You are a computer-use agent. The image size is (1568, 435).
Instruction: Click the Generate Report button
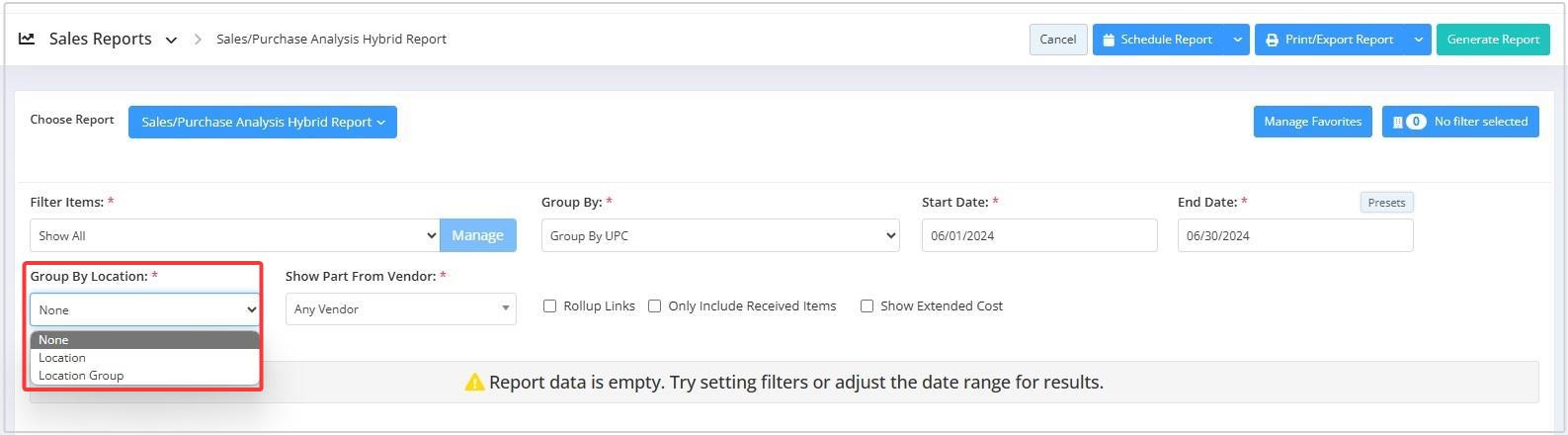tap(1493, 40)
